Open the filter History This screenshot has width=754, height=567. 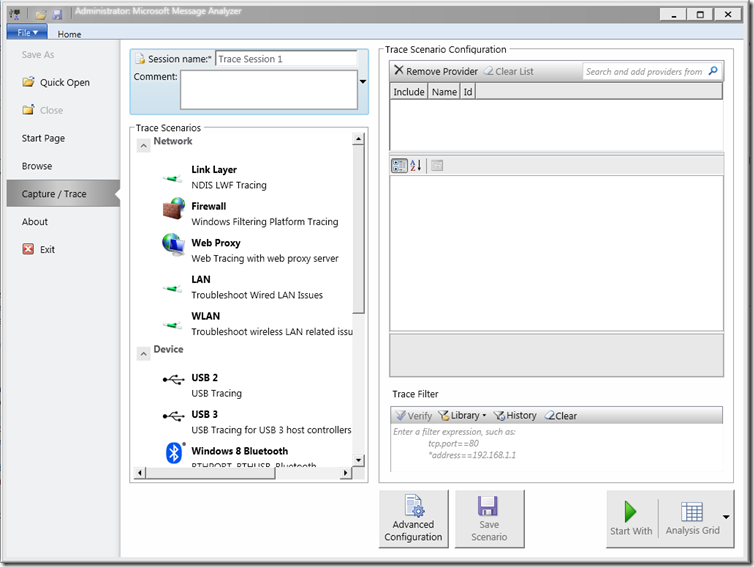pos(515,416)
